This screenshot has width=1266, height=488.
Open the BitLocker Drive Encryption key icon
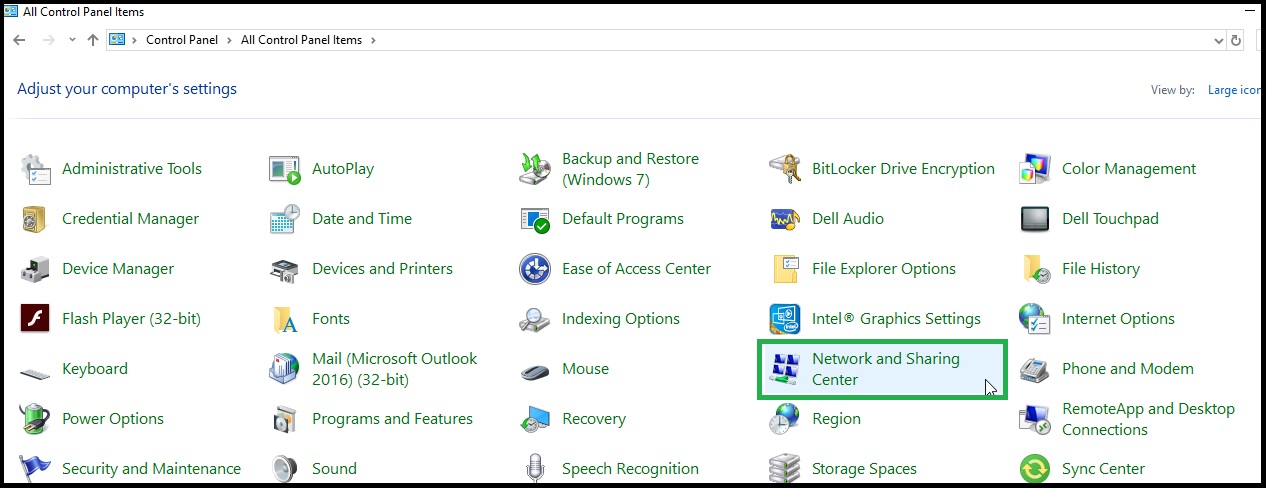[x=785, y=169]
